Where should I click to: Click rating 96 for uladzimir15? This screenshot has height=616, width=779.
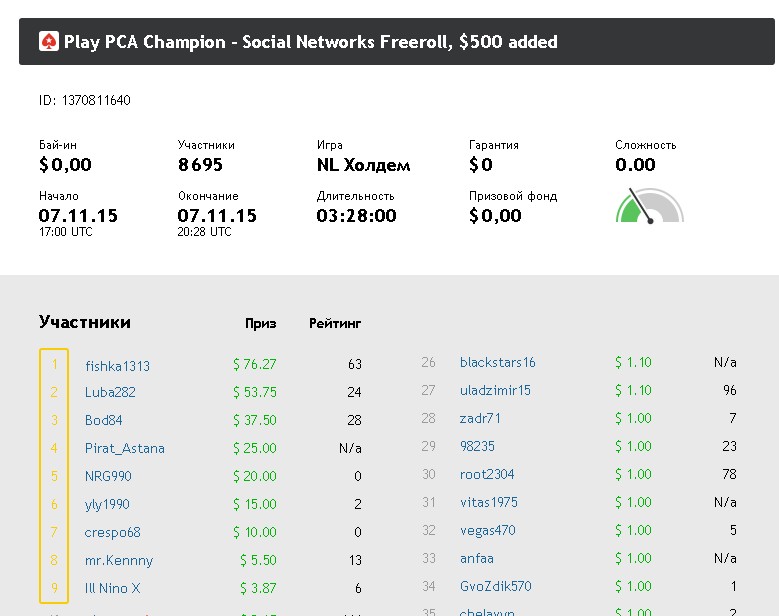point(730,390)
